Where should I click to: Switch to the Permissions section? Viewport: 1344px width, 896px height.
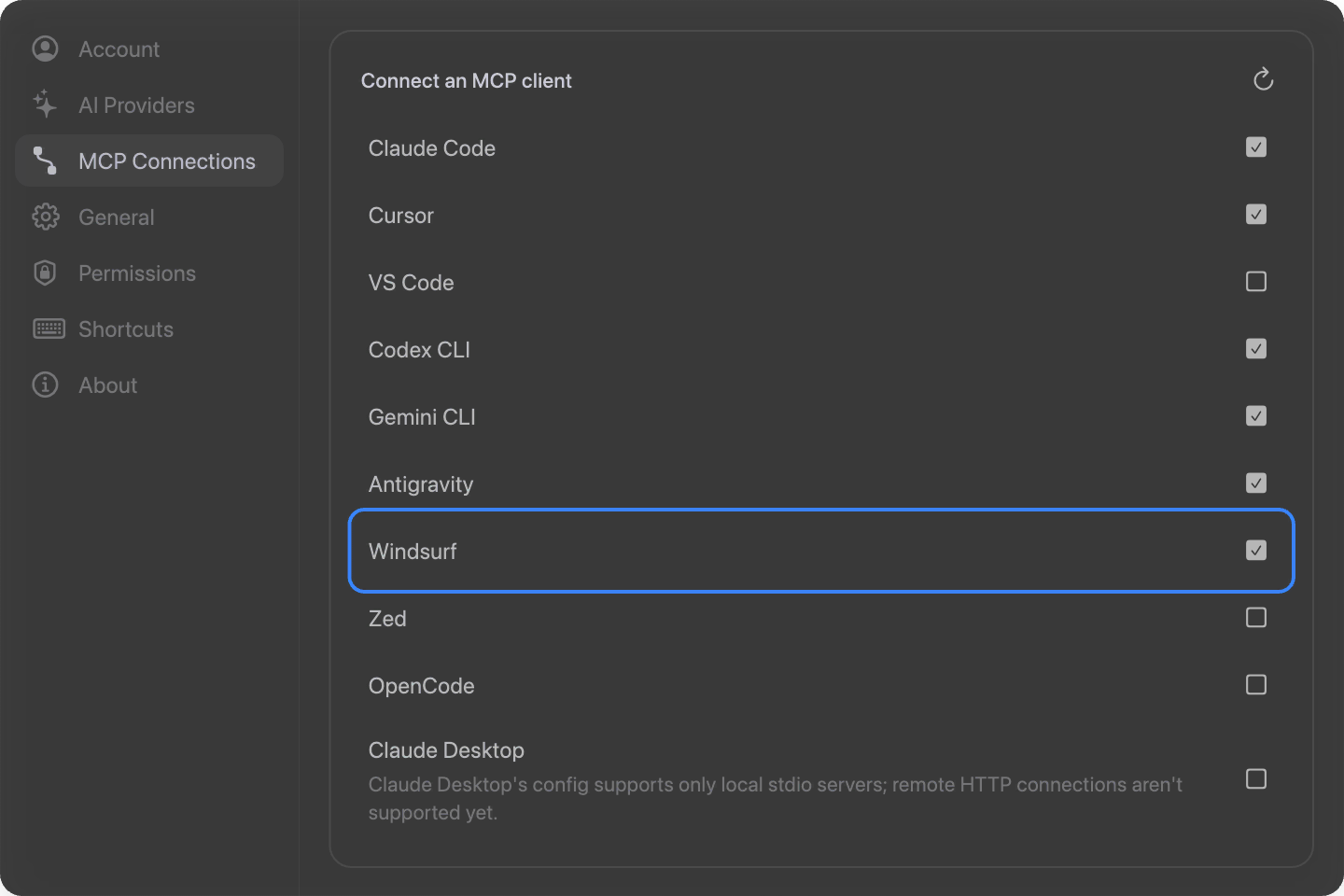[149, 273]
